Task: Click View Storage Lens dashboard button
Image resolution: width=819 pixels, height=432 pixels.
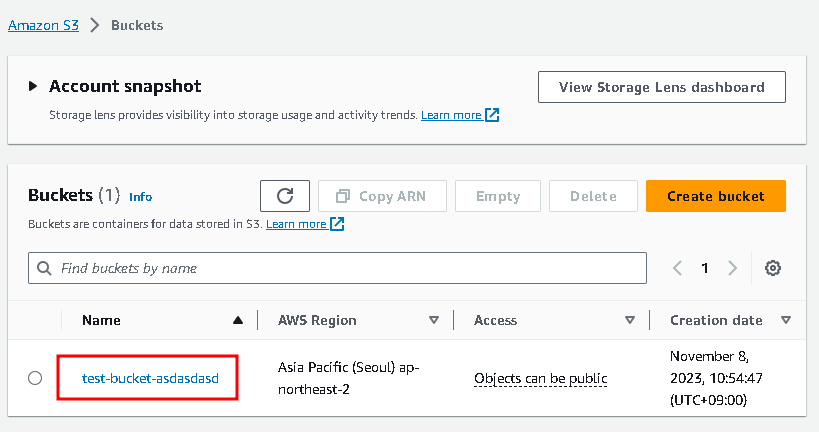Action: 662,87
